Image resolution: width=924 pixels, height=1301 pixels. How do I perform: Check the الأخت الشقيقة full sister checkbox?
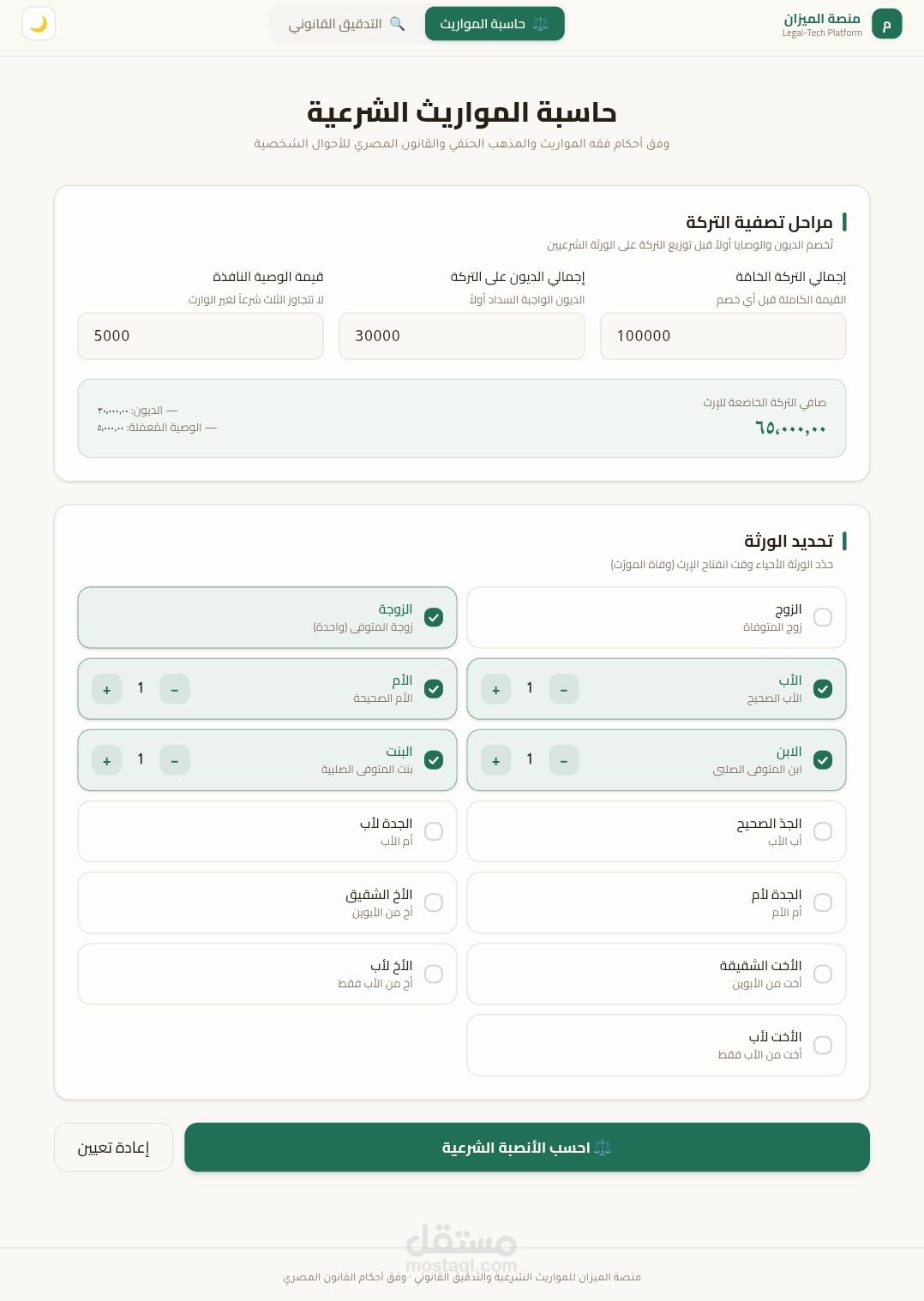click(x=823, y=974)
